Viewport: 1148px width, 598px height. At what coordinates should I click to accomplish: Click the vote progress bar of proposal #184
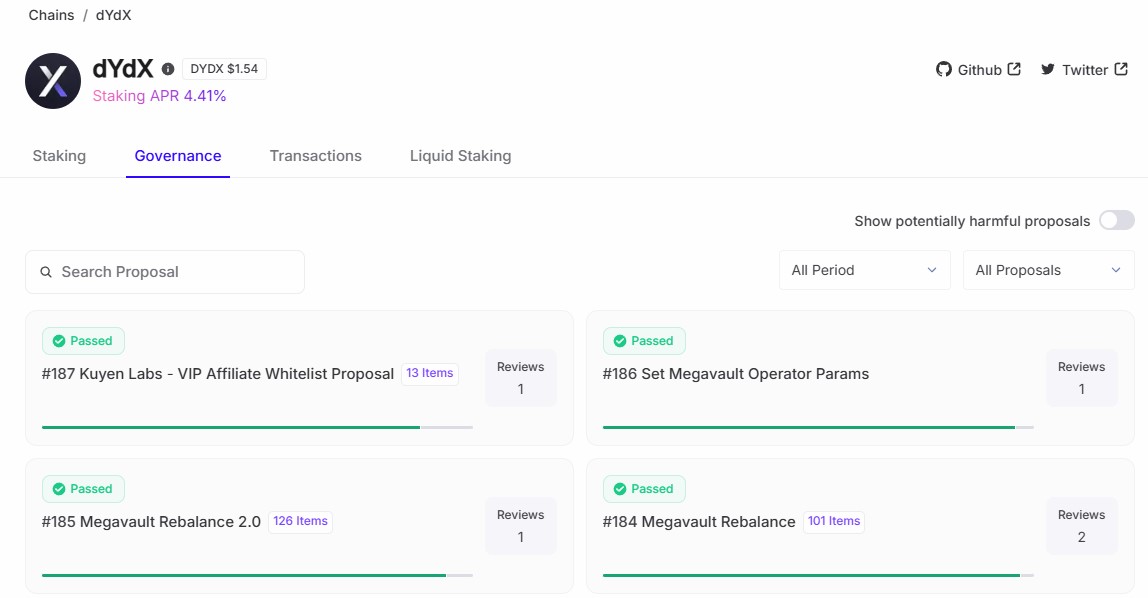coord(818,575)
